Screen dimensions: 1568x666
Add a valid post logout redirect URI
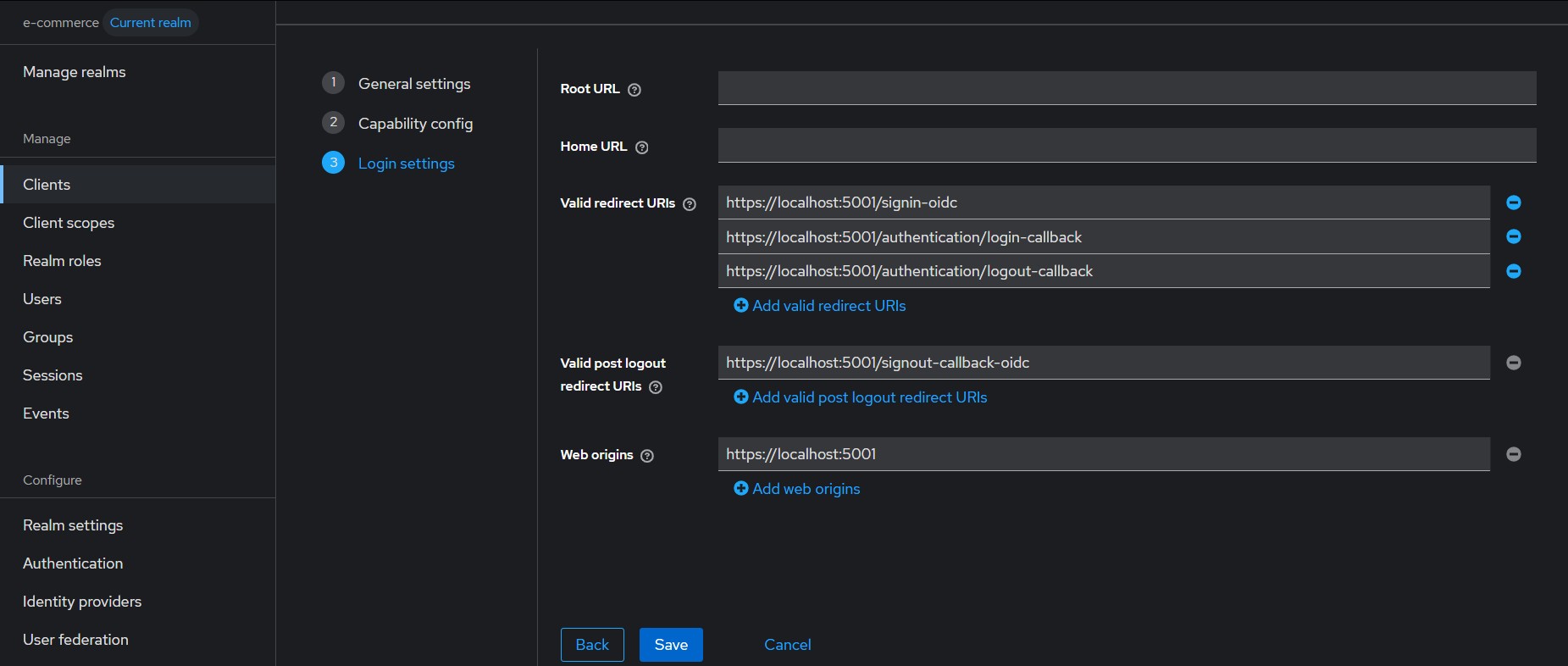pyautogui.click(x=860, y=397)
